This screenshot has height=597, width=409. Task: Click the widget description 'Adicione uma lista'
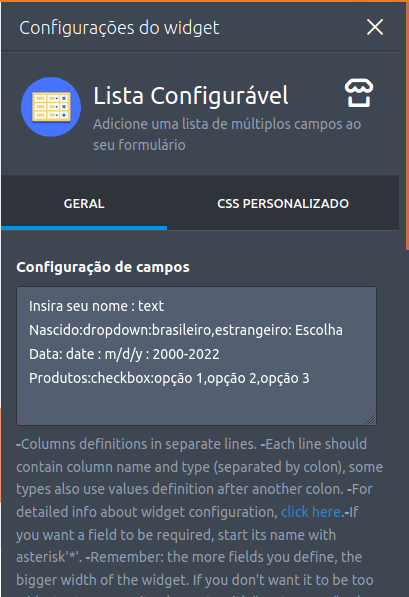[227, 134]
